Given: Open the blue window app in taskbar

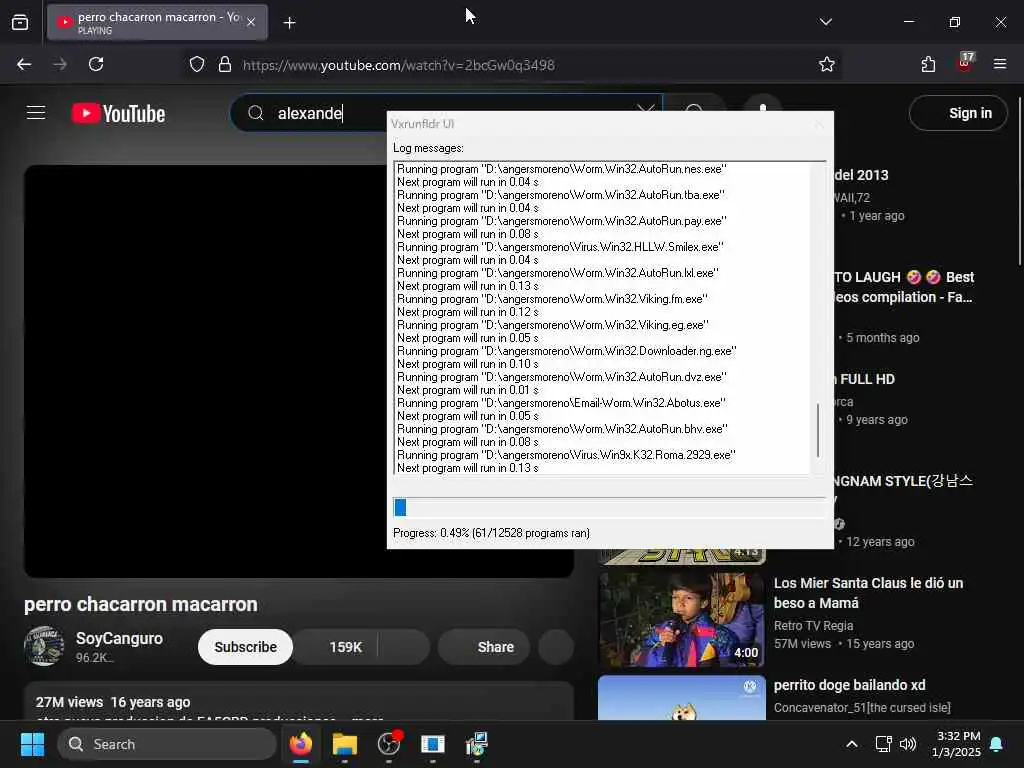Looking at the screenshot, I should tap(432, 744).
